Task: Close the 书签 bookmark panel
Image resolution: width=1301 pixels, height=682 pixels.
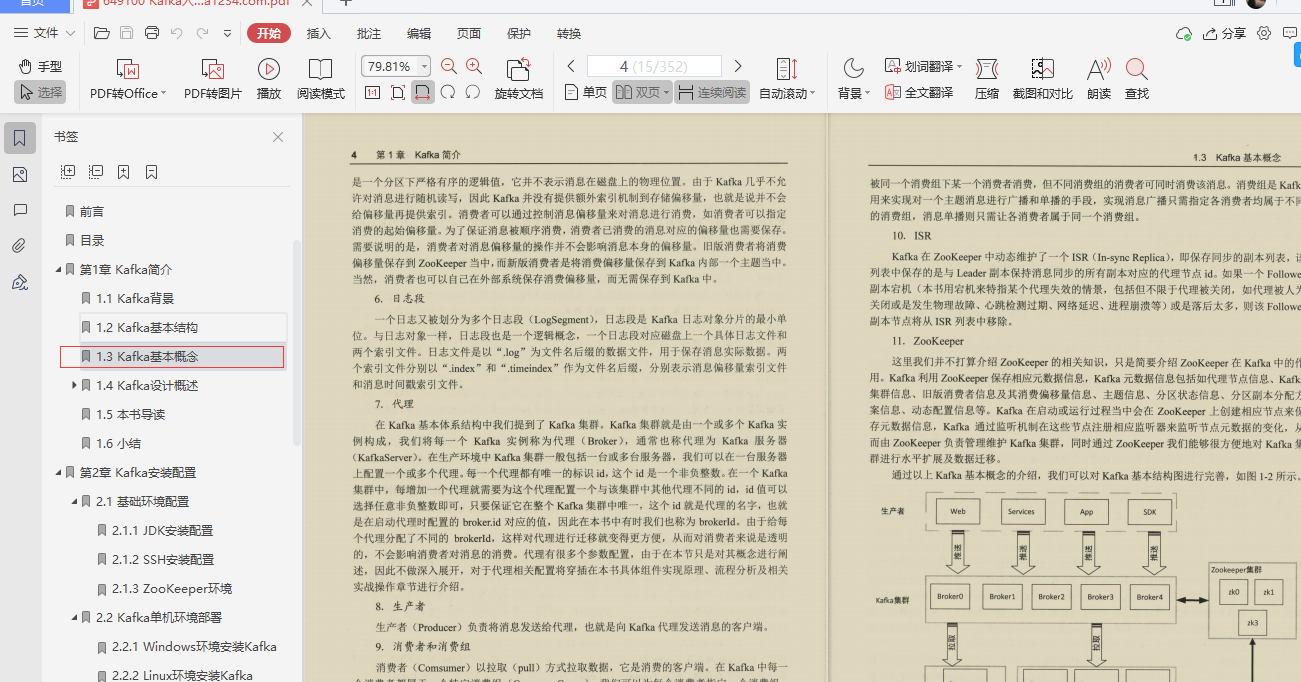Action: pos(278,137)
